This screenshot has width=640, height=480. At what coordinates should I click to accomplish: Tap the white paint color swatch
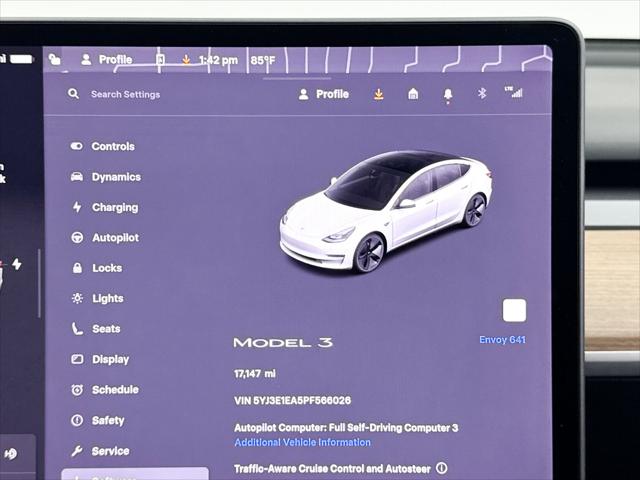(514, 311)
